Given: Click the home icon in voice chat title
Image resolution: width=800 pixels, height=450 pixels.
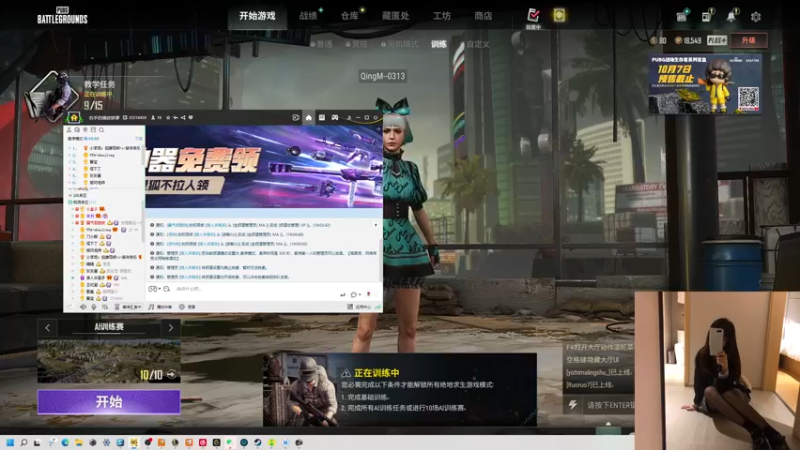Looking at the screenshot, I should click(74, 118).
